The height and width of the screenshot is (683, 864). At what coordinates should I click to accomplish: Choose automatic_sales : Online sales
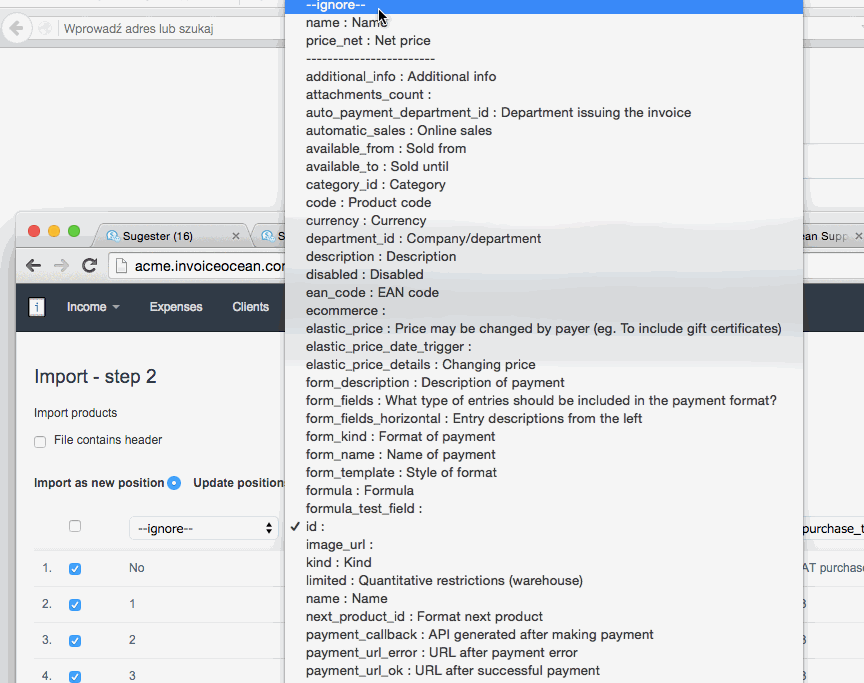tap(544, 131)
